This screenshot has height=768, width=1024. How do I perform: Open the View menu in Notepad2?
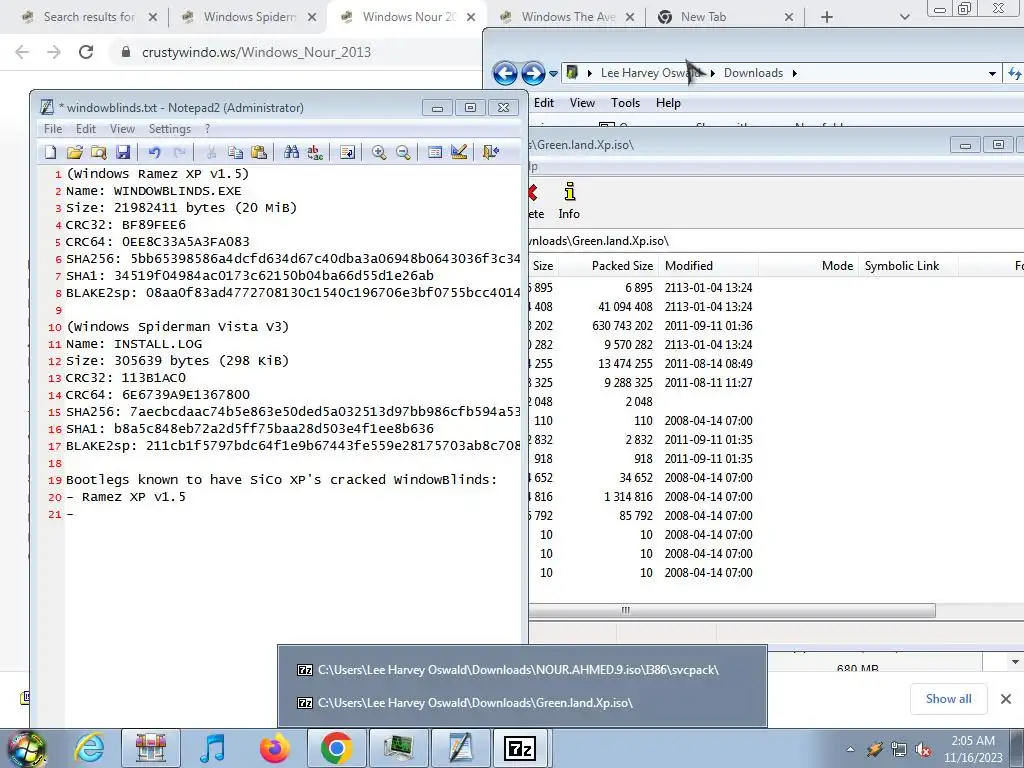[x=122, y=129]
